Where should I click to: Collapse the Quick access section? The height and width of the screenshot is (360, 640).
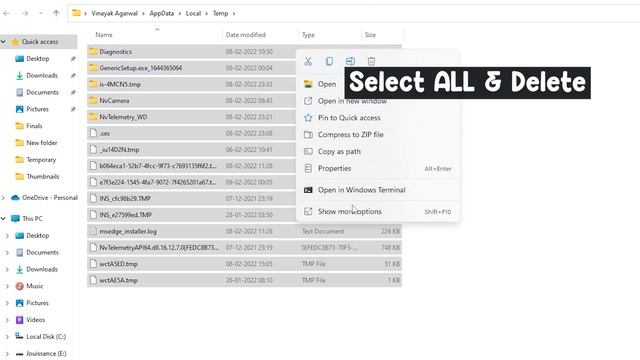[3, 42]
